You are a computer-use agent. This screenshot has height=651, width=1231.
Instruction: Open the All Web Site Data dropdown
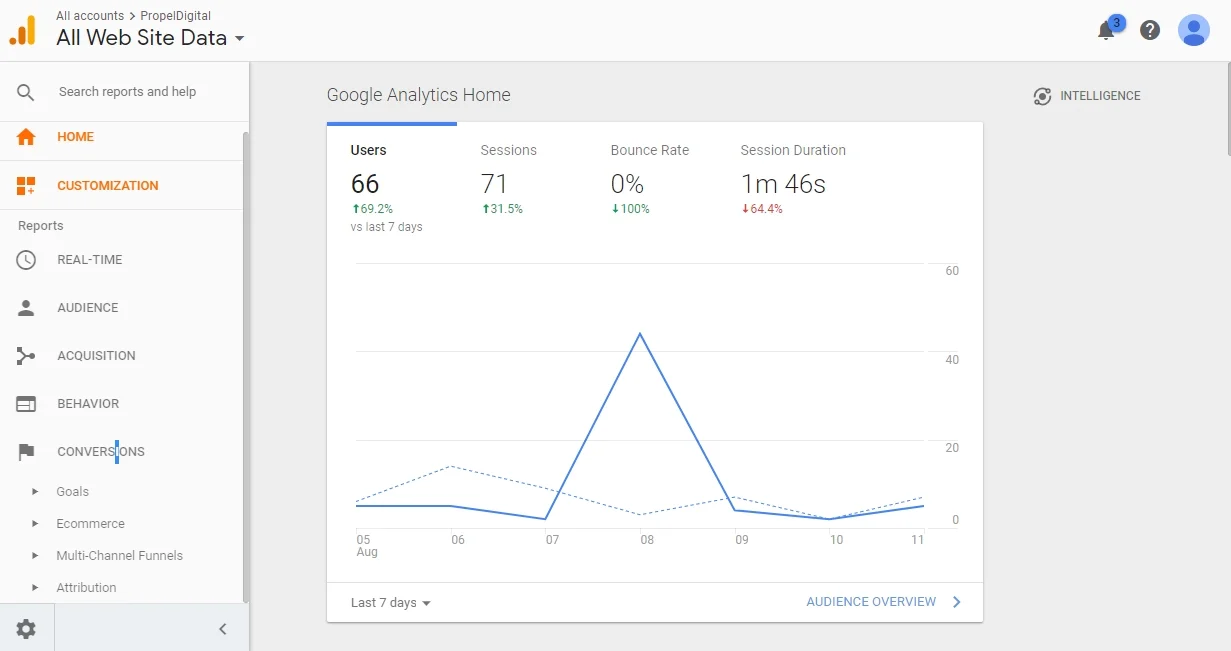click(150, 38)
